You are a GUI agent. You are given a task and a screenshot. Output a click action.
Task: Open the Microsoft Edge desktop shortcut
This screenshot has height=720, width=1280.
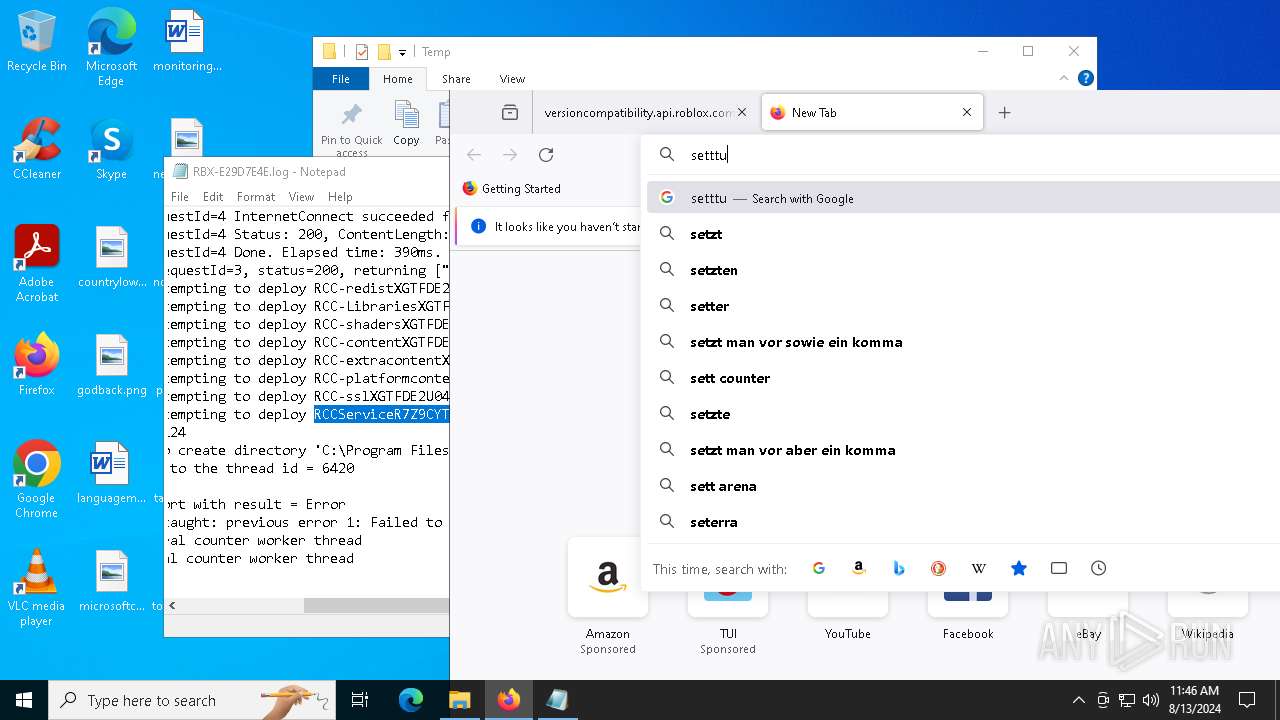pyautogui.click(x=111, y=47)
